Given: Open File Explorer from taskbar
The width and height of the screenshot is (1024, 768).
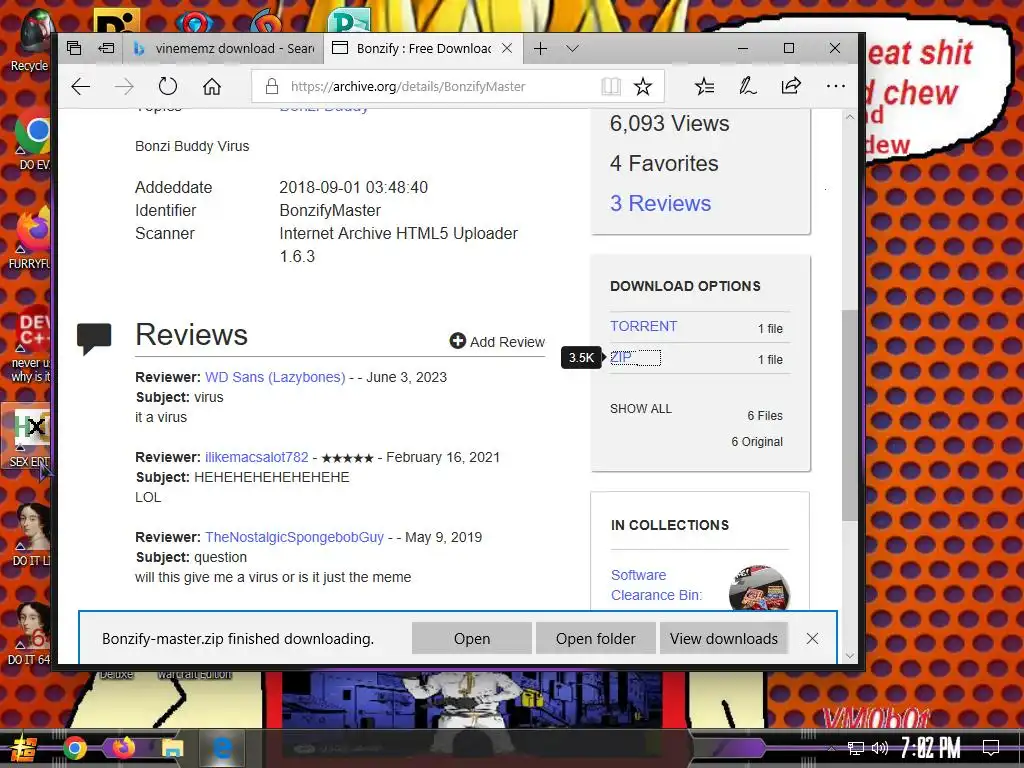Looking at the screenshot, I should coord(172,748).
